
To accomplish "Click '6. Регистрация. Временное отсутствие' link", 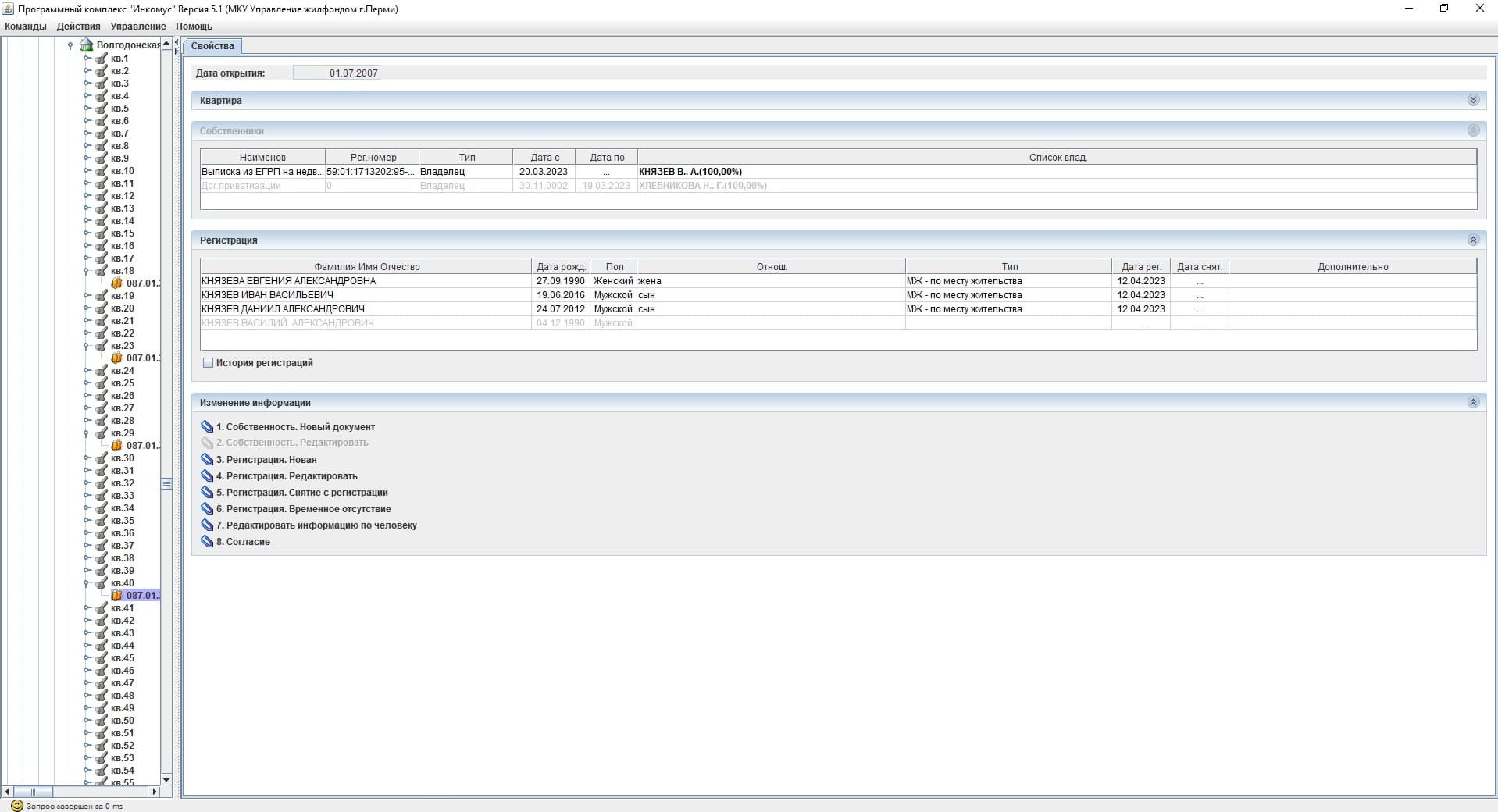I will [304, 509].
